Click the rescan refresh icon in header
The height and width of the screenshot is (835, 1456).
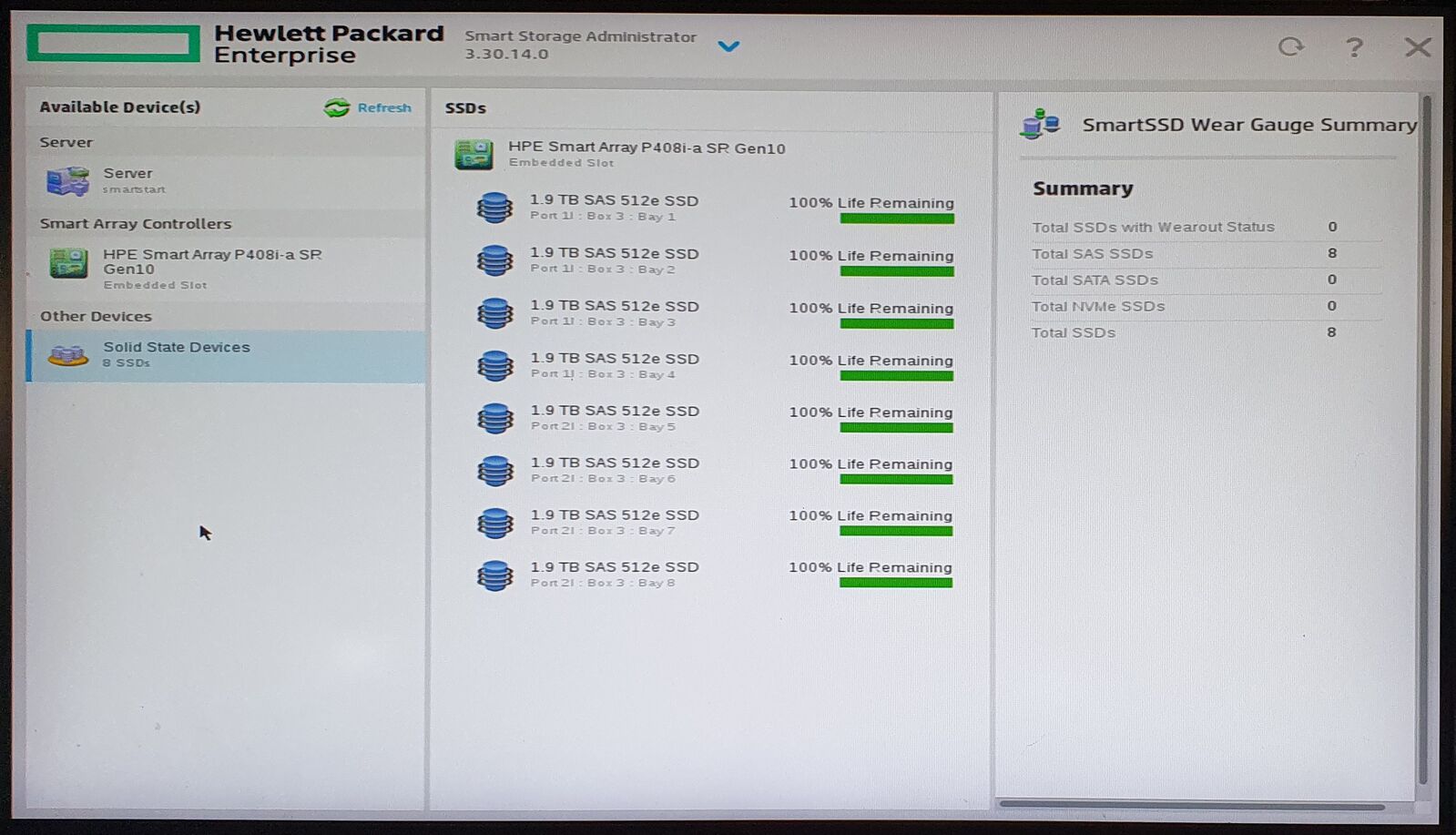1290,46
